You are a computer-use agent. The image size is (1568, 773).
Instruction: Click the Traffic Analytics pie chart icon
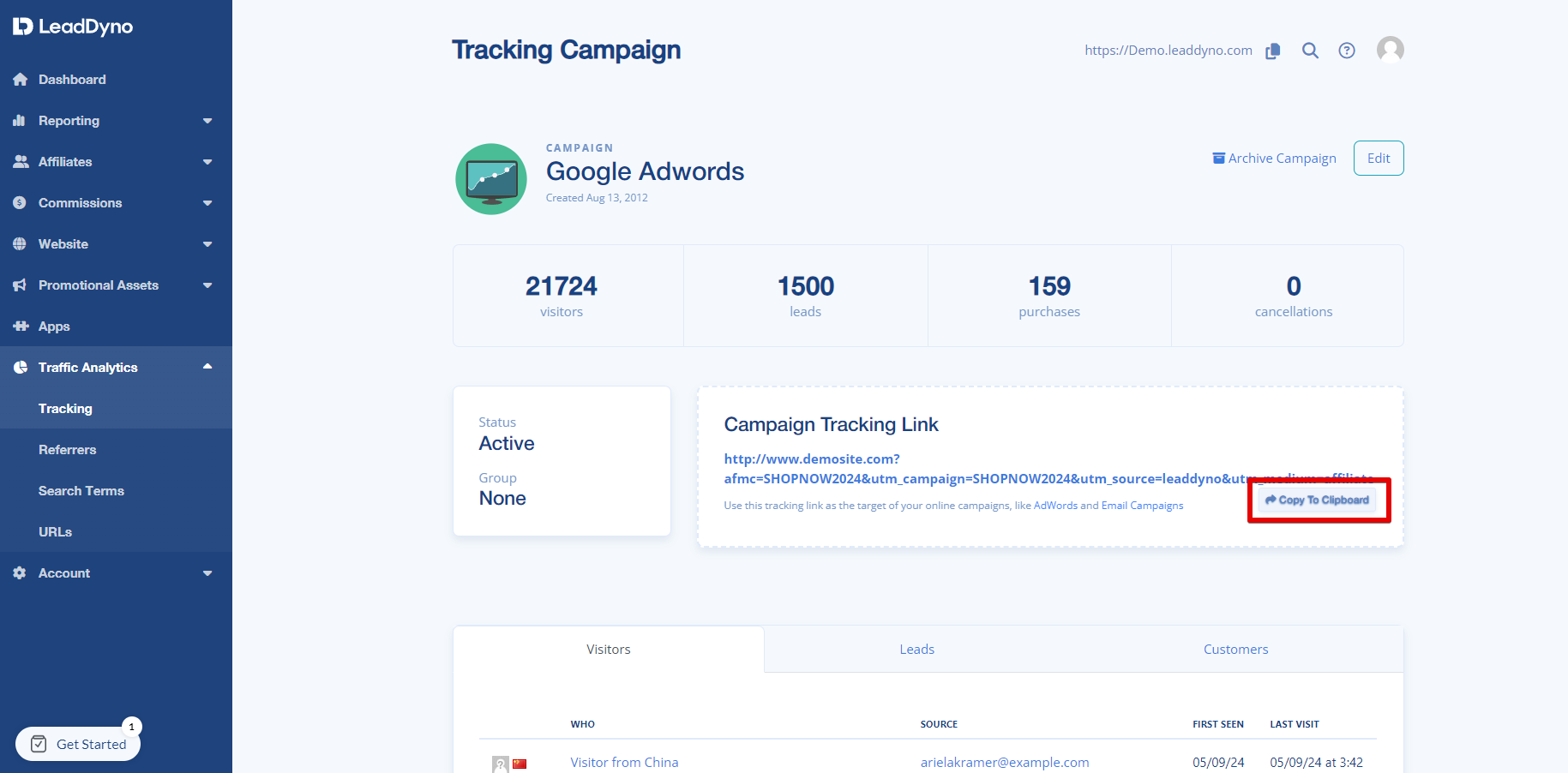[21, 368]
